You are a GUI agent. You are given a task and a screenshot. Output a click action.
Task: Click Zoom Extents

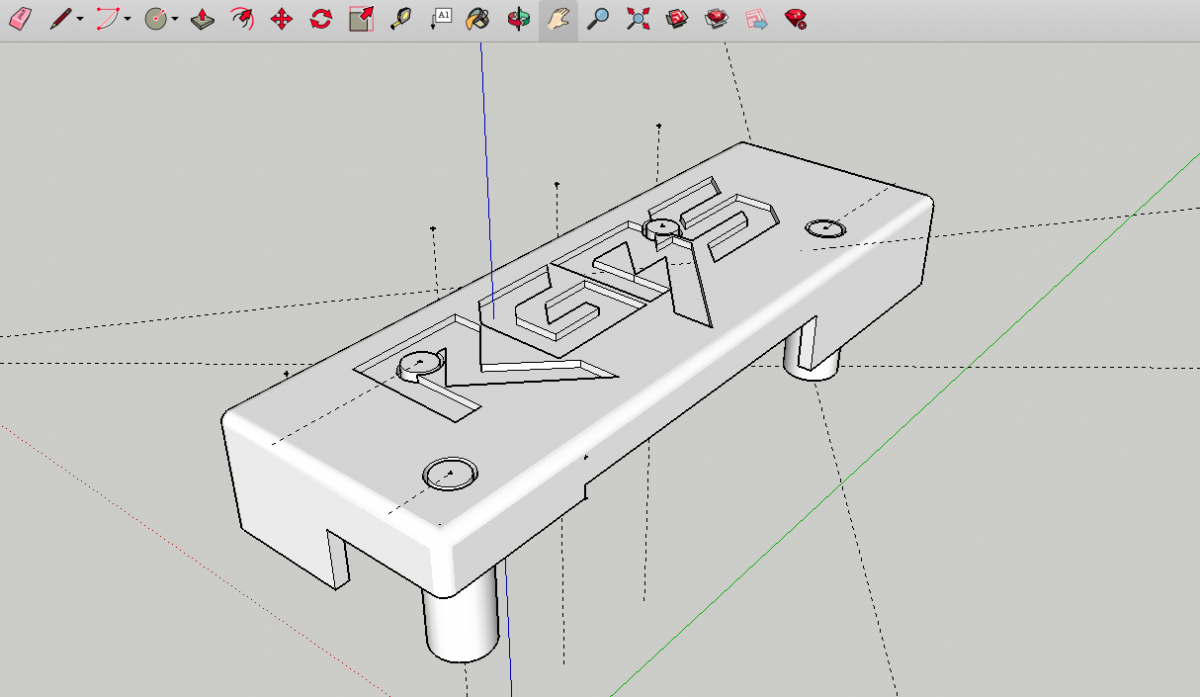tap(637, 18)
